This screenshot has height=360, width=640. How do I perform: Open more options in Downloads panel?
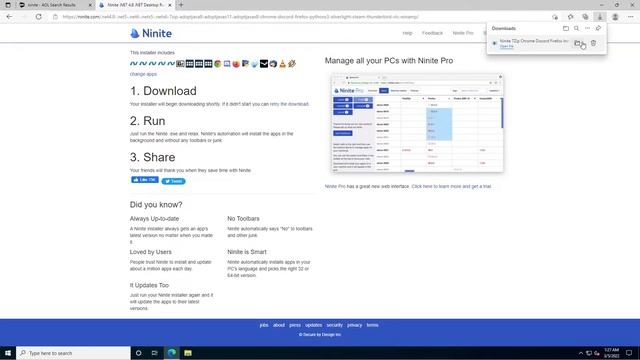[x=587, y=28]
